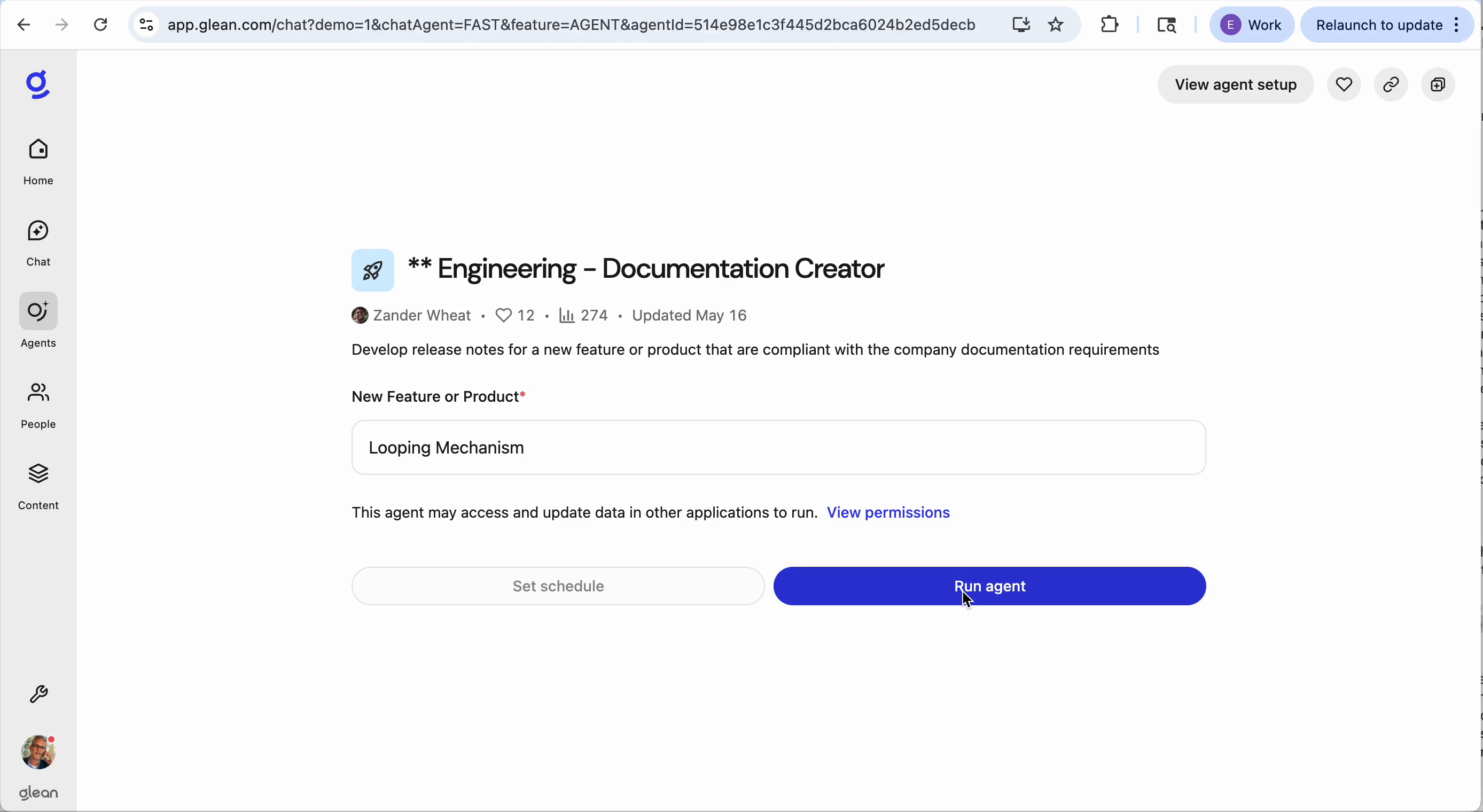Viewport: 1483px width, 812px height.
Task: Open your profile avatar at sidebar bottom
Action: [37, 752]
